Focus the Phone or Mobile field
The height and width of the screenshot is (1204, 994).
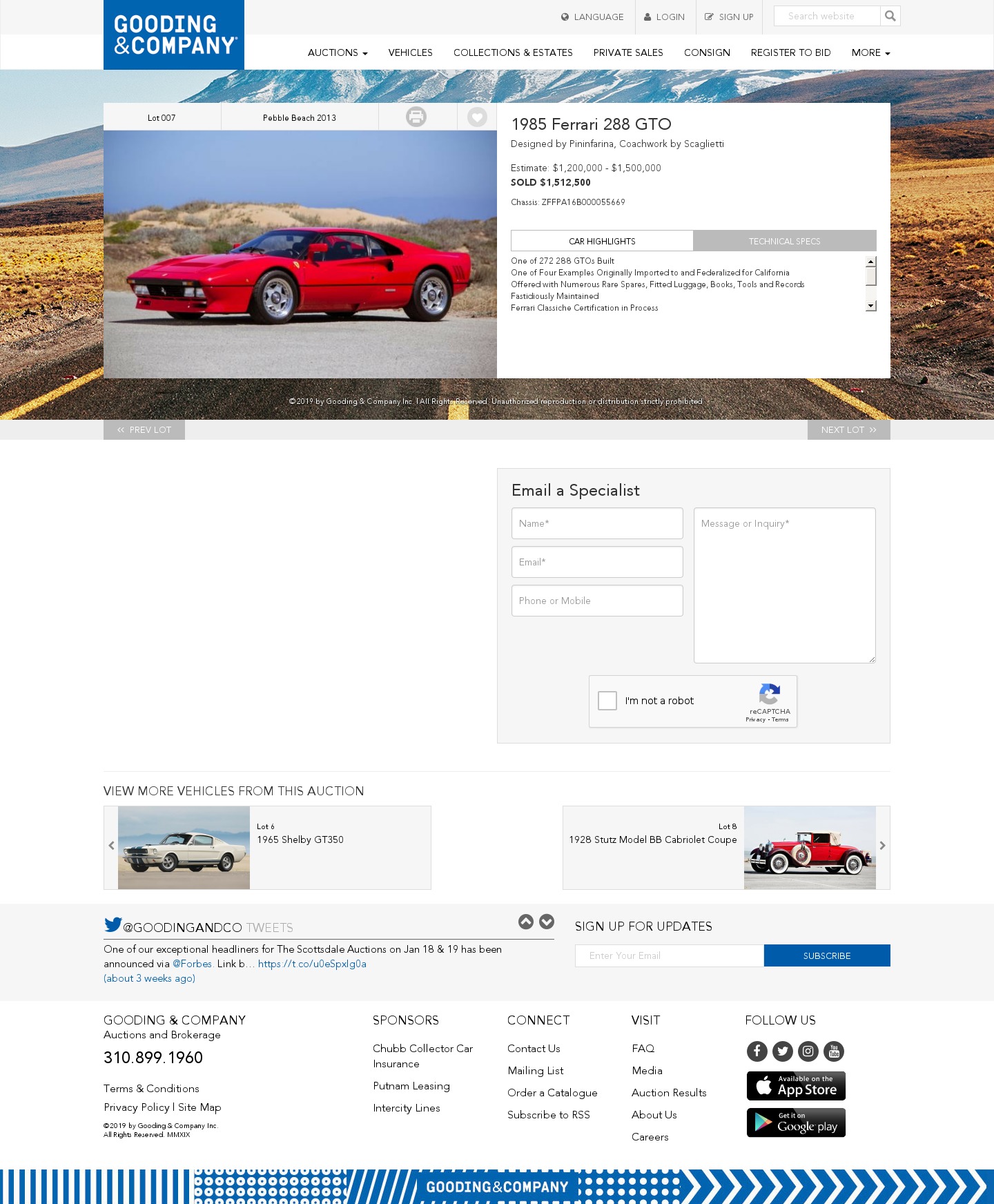coord(597,601)
